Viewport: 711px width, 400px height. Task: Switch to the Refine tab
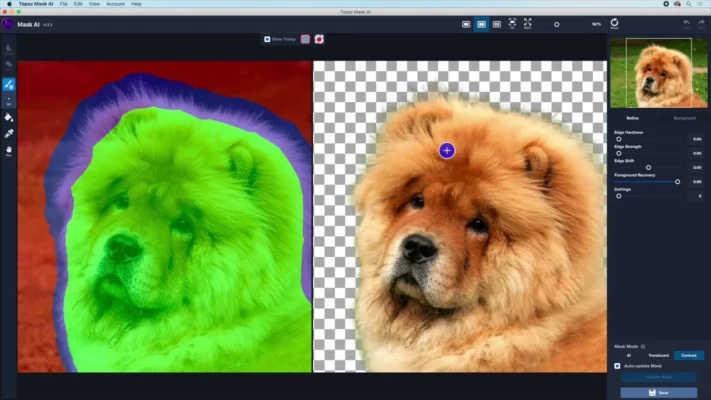click(x=633, y=118)
